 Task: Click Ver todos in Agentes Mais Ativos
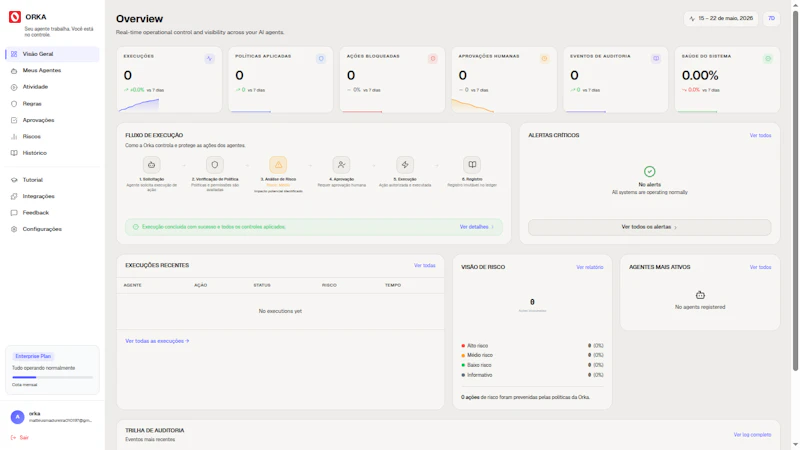point(760,267)
